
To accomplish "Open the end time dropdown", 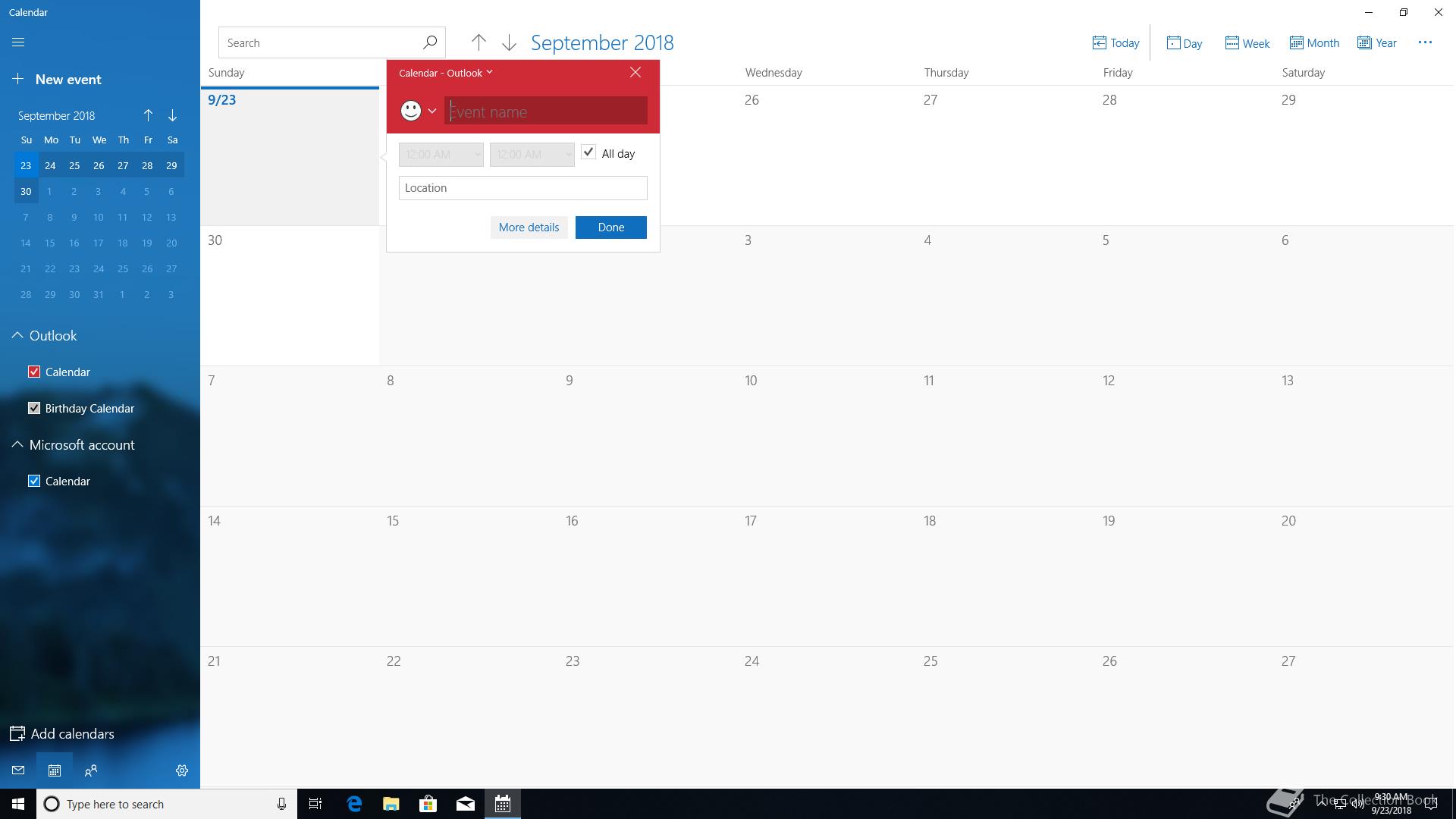I will coord(532,154).
